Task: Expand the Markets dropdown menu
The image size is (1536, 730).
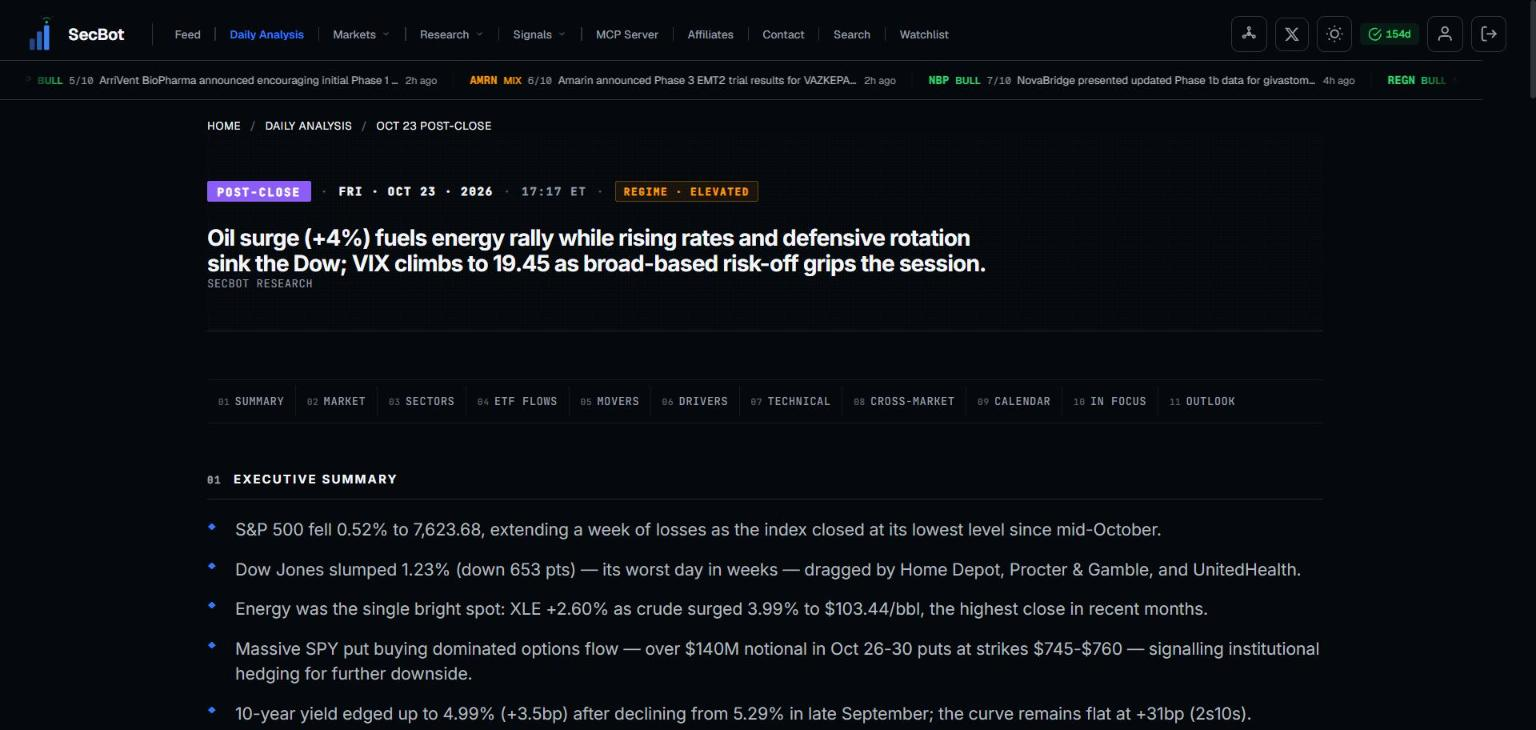Action: tap(361, 34)
